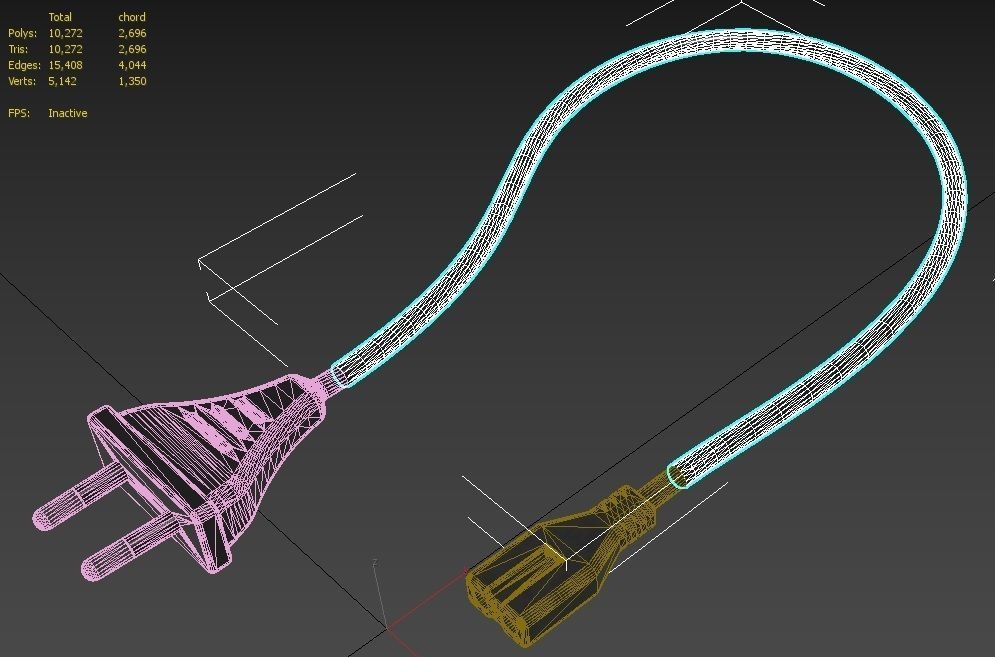Viewport: 995px width, 657px height.
Task: Click the total verts value 5,142
Action: pyautogui.click(x=62, y=81)
